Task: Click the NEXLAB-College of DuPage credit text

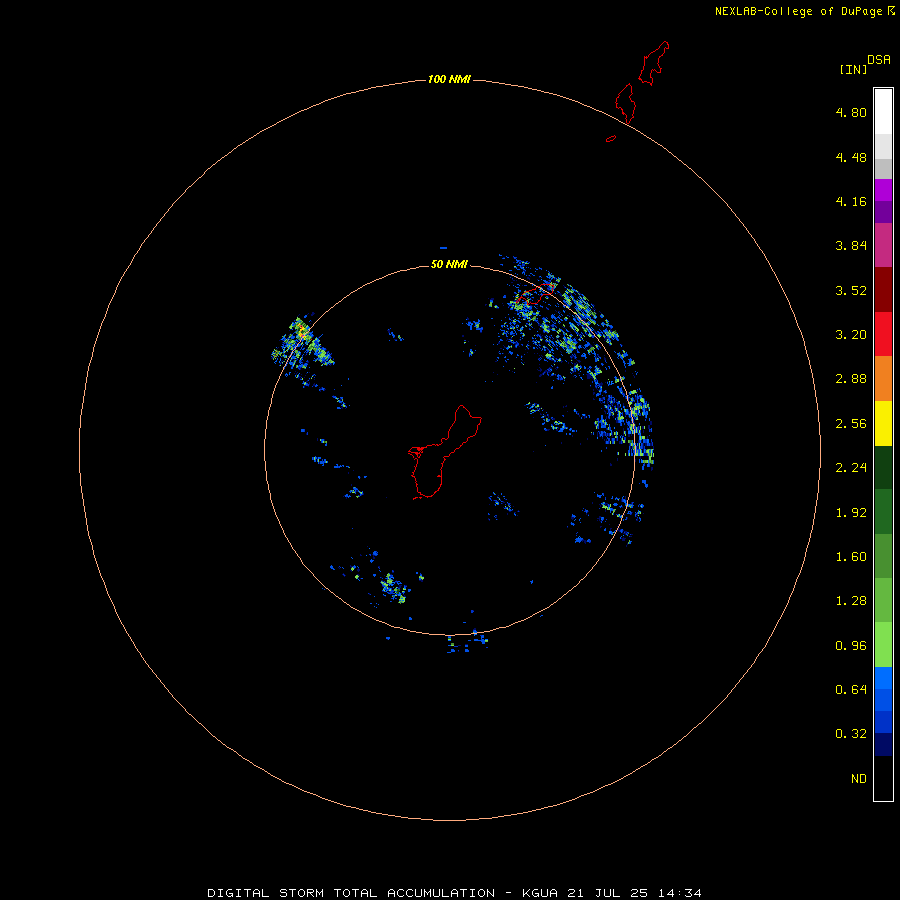Action: pos(799,11)
